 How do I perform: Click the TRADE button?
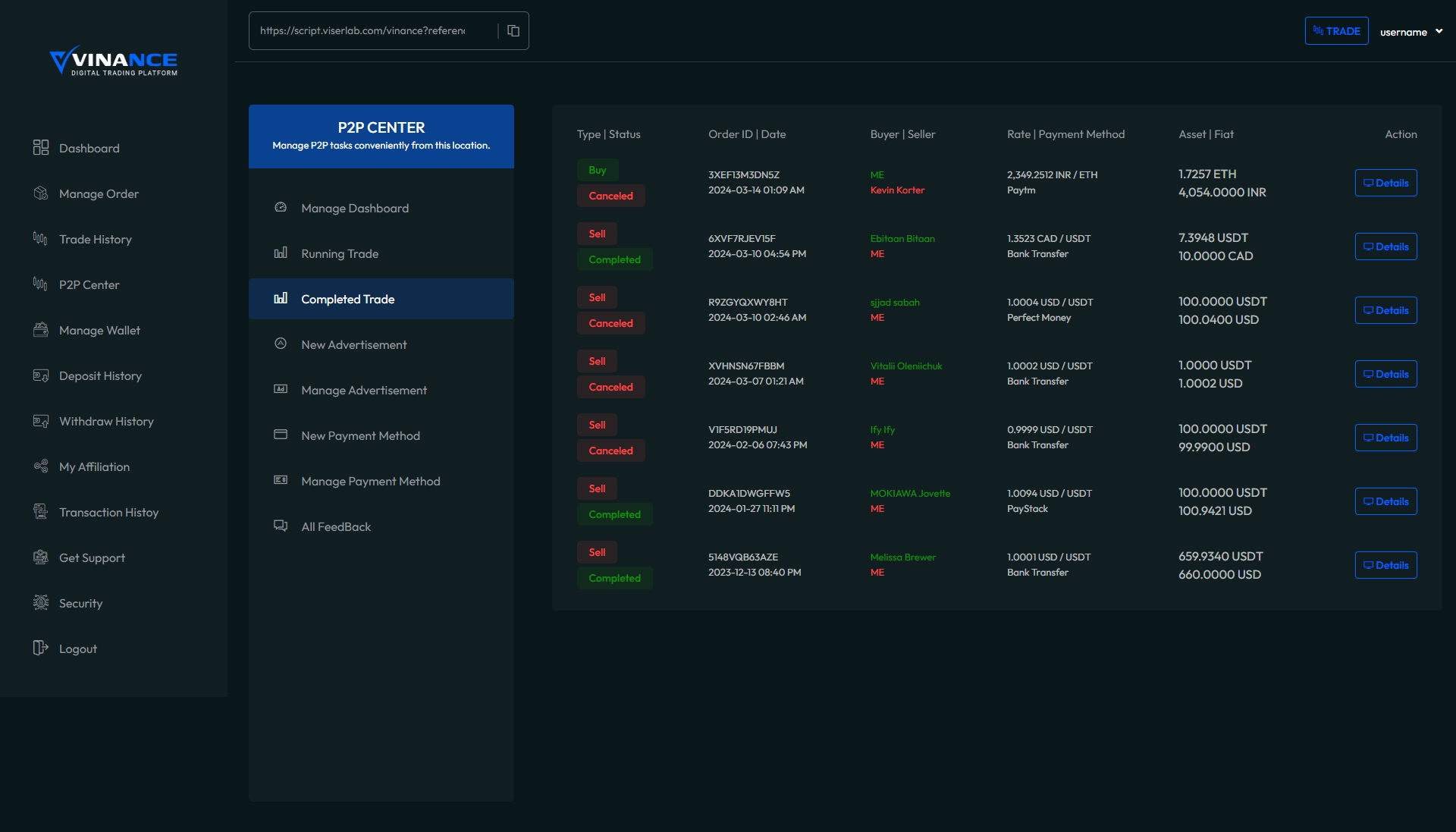1336,31
